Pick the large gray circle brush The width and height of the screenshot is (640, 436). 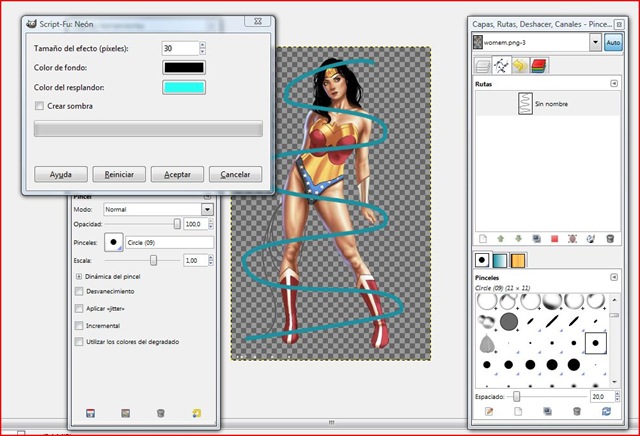pyautogui.click(x=509, y=322)
